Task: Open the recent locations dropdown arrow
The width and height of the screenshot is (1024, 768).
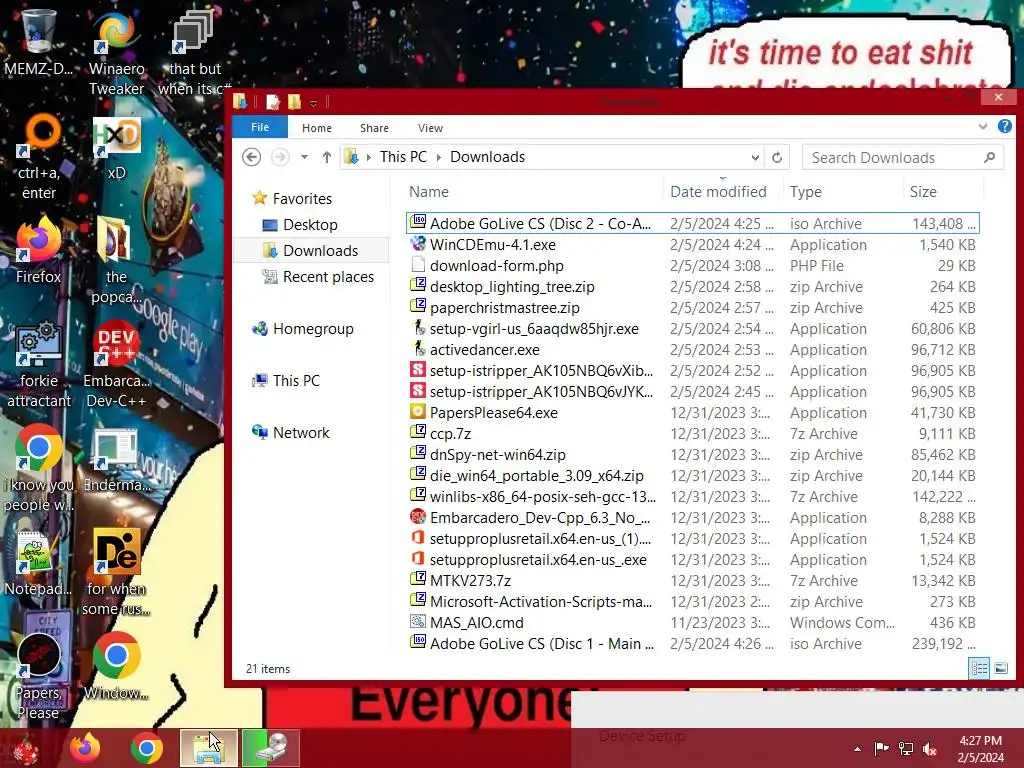Action: click(x=304, y=157)
